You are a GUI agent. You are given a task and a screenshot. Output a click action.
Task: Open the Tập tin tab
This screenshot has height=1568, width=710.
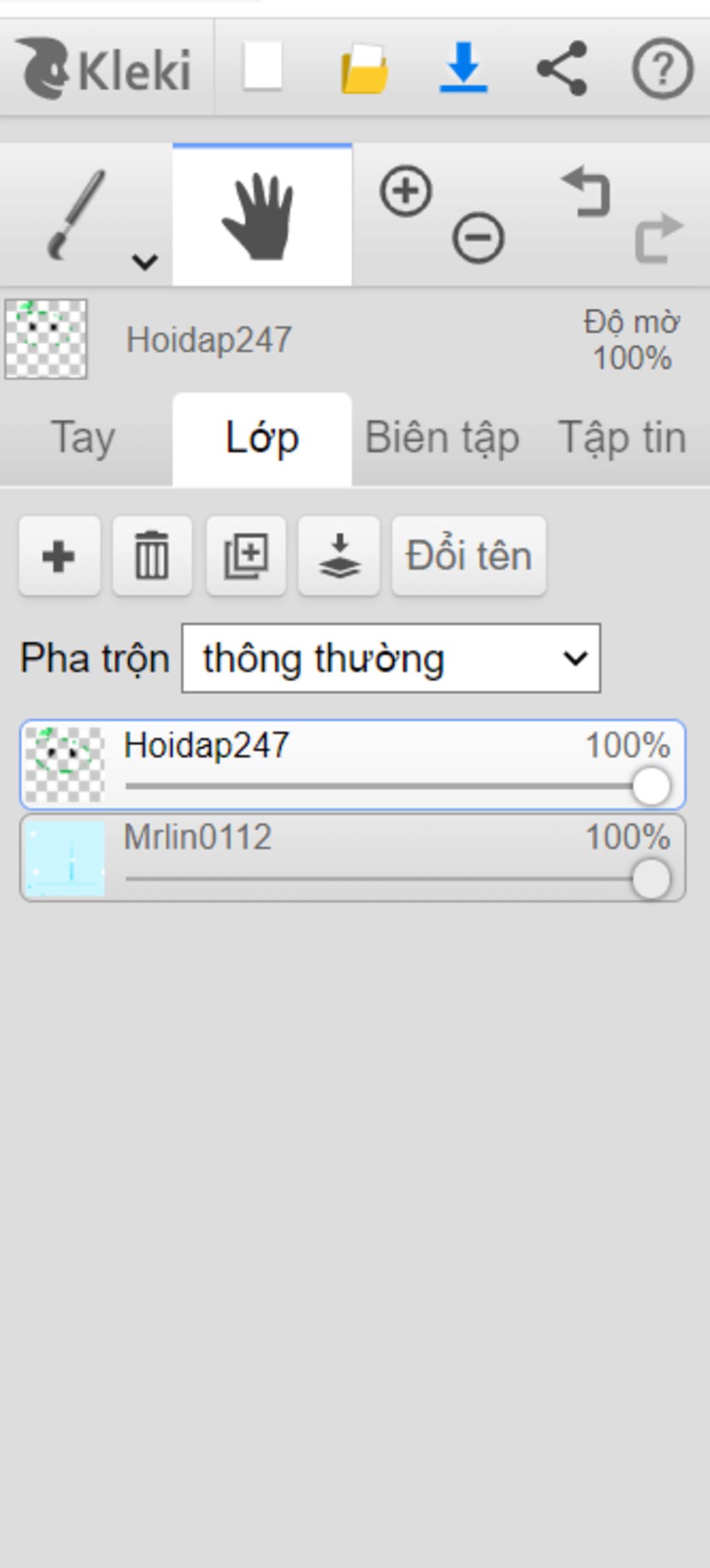(x=622, y=438)
